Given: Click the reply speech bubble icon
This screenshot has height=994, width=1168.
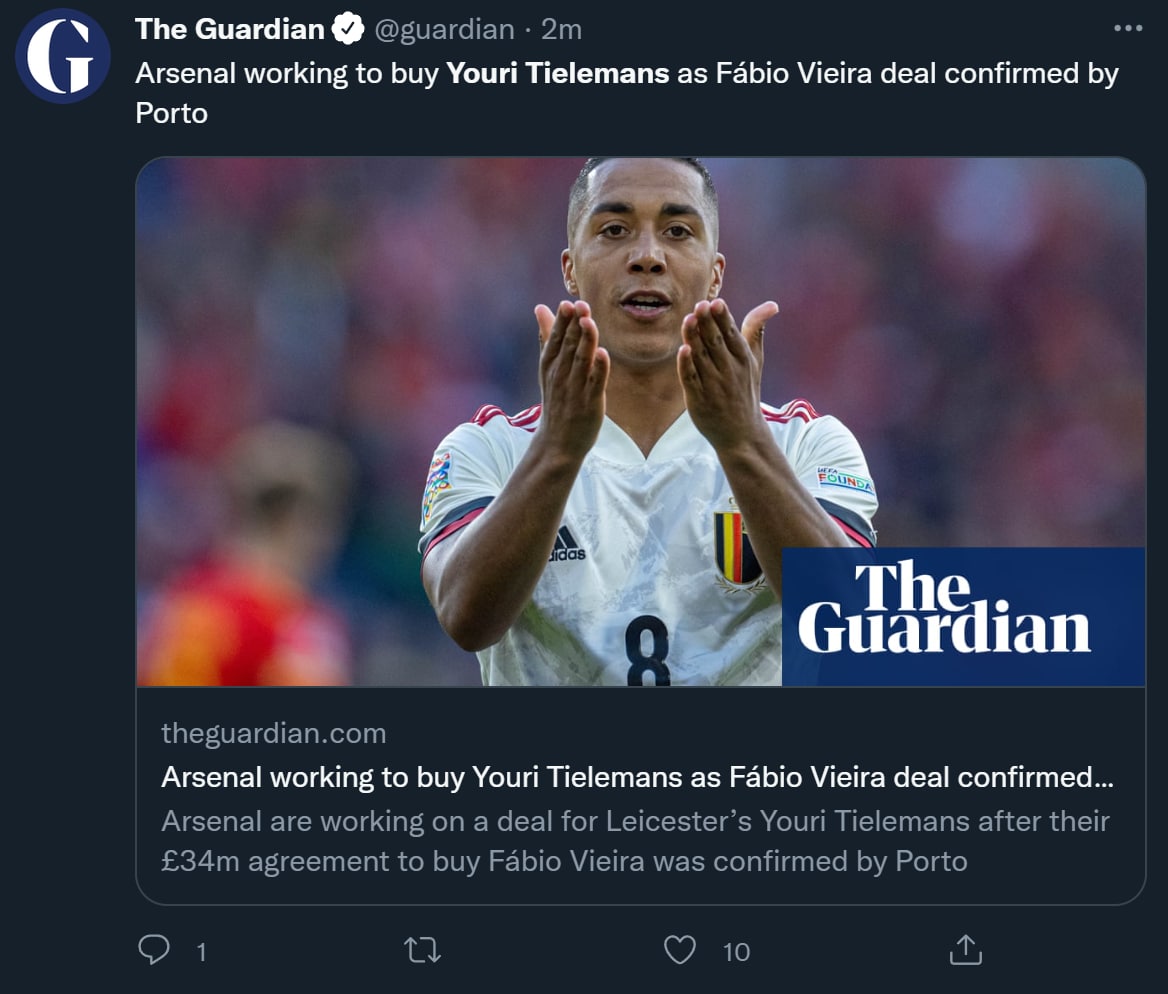Looking at the screenshot, I should click(x=153, y=949).
